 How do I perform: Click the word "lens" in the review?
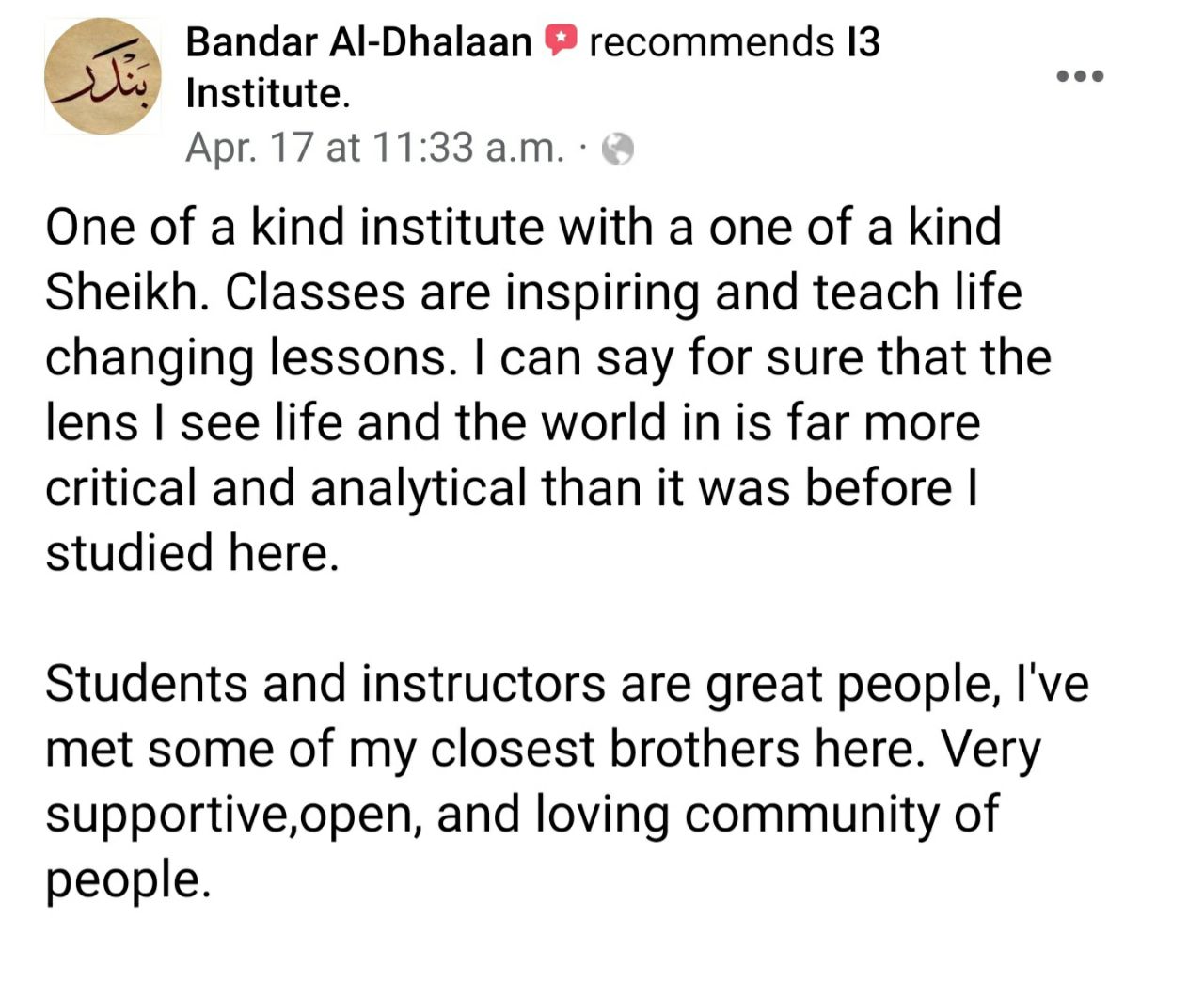click(91, 422)
